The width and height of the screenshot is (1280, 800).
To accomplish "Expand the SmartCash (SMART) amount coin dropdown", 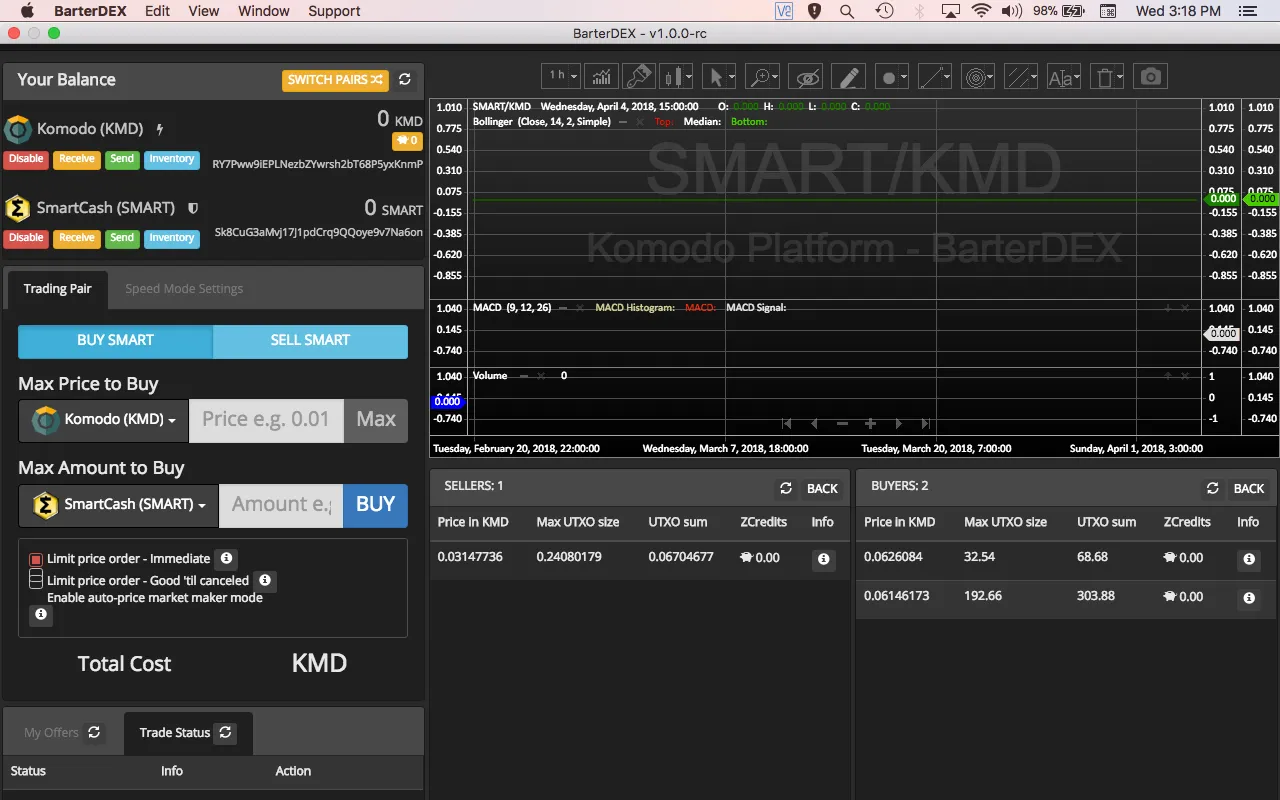I will [118, 505].
